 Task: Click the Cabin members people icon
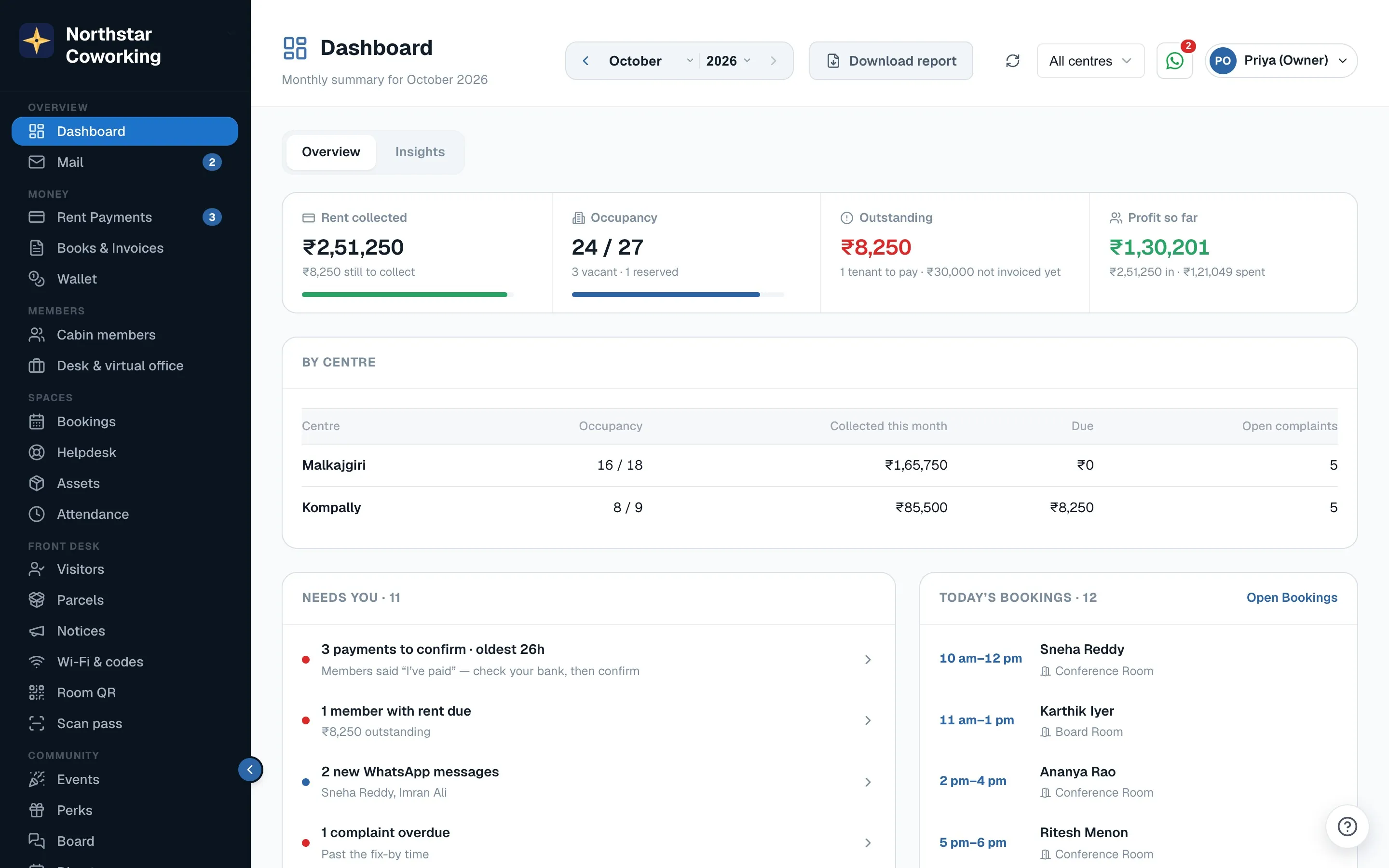[37, 335]
